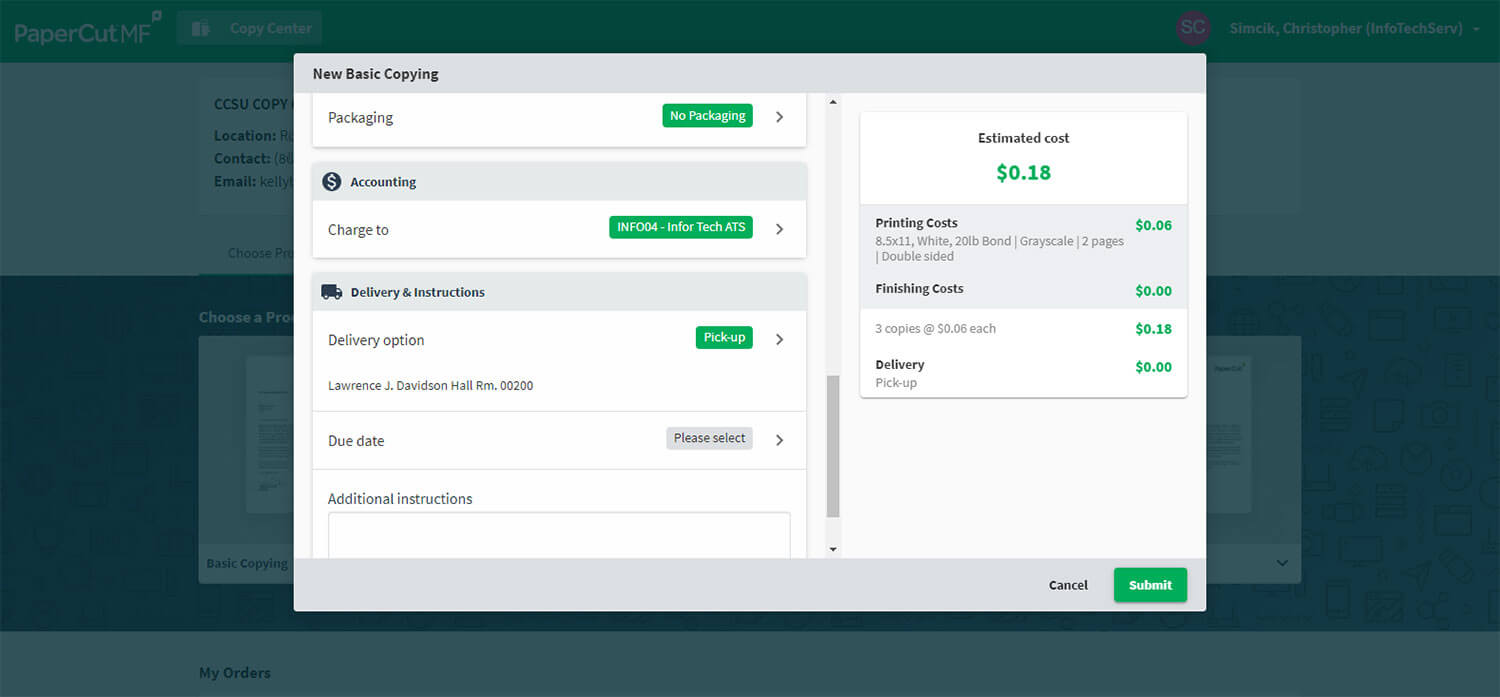1500x697 pixels.
Task: Click the Delivery option row label
Action: 376,340
